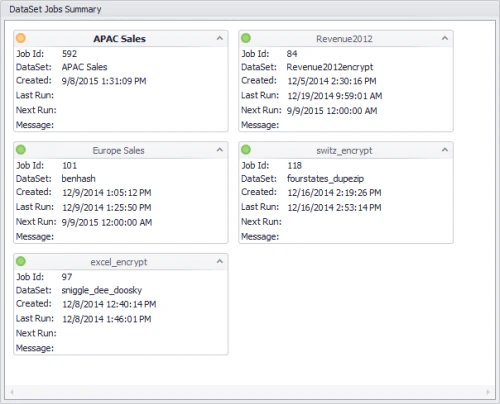The image size is (500, 404).
Task: Collapse the APAC Sales job card
Action: (x=220, y=38)
